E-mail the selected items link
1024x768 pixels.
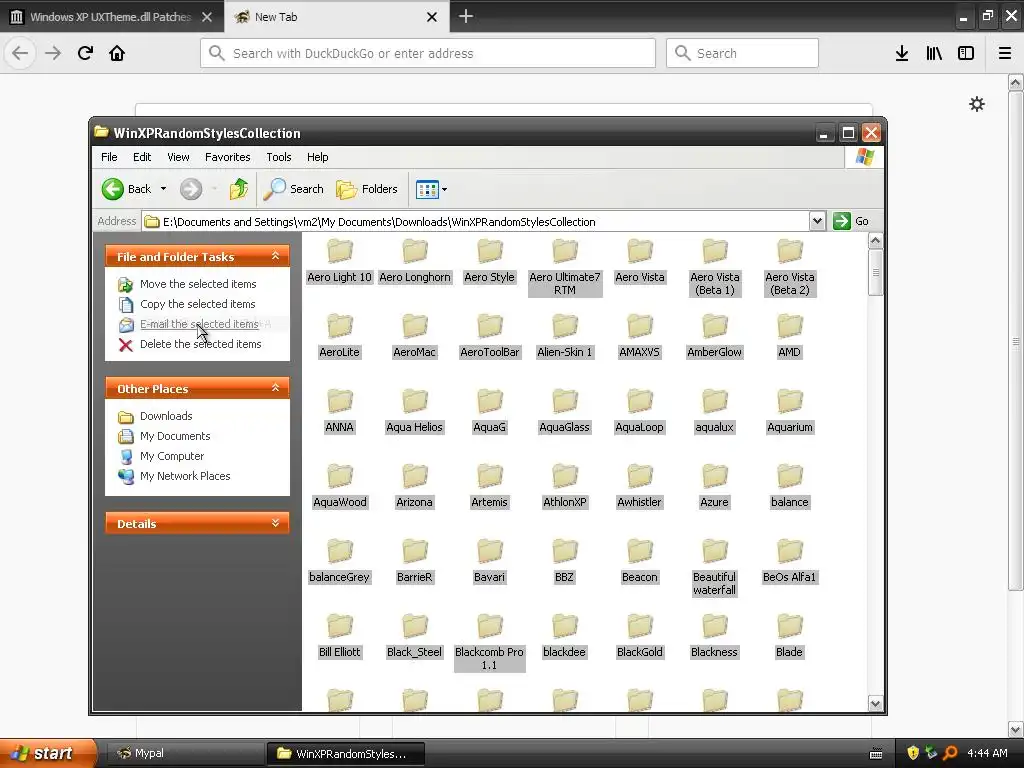pos(199,324)
